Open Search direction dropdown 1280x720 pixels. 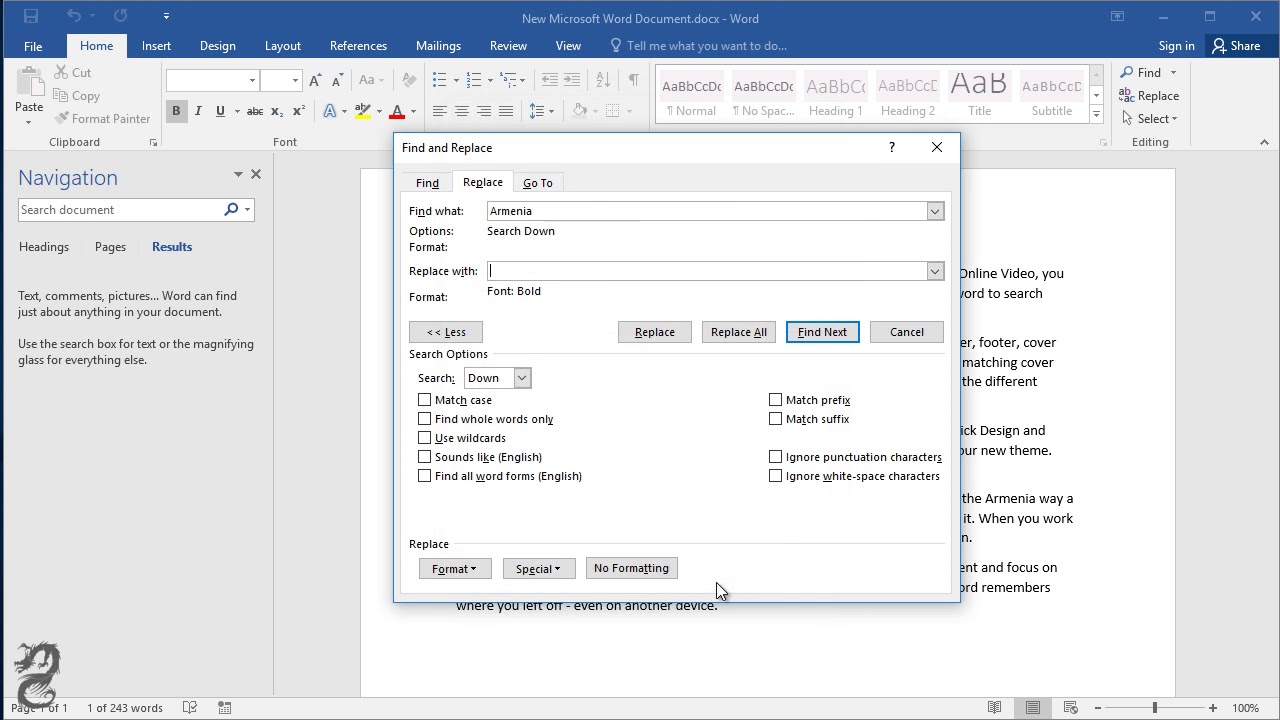click(522, 378)
